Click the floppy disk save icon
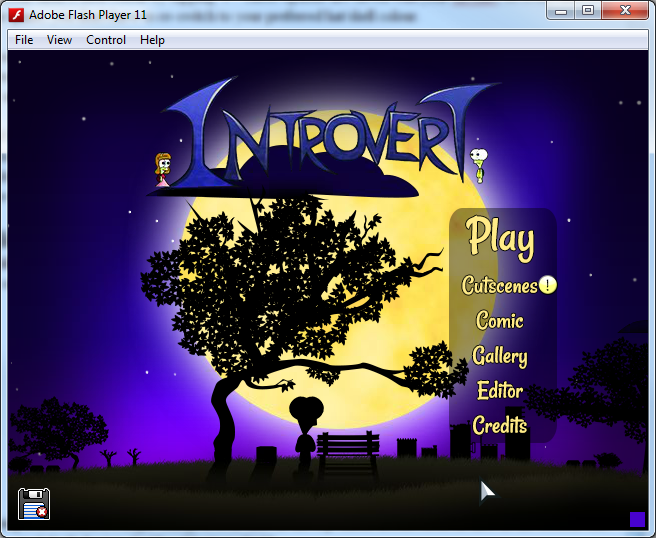Image resolution: width=656 pixels, height=538 pixels. (34, 503)
